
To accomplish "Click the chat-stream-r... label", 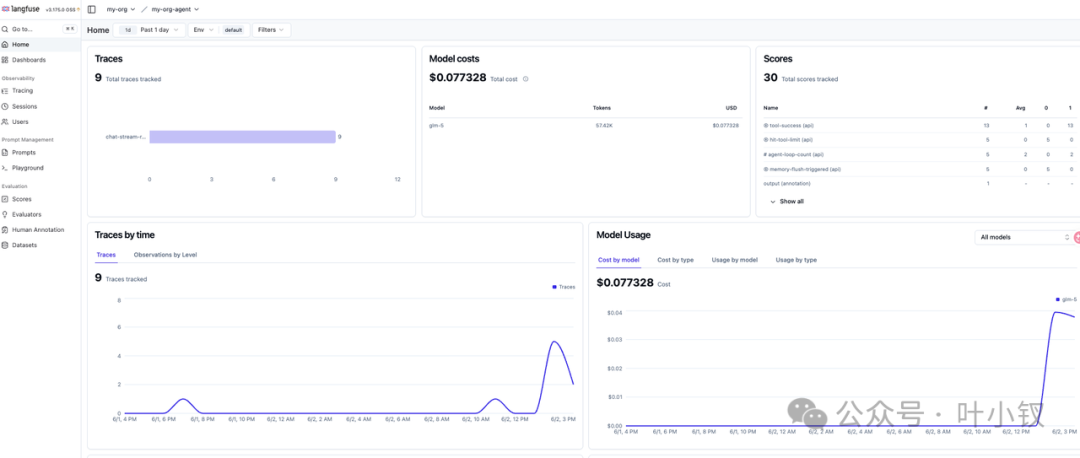I will point(125,137).
